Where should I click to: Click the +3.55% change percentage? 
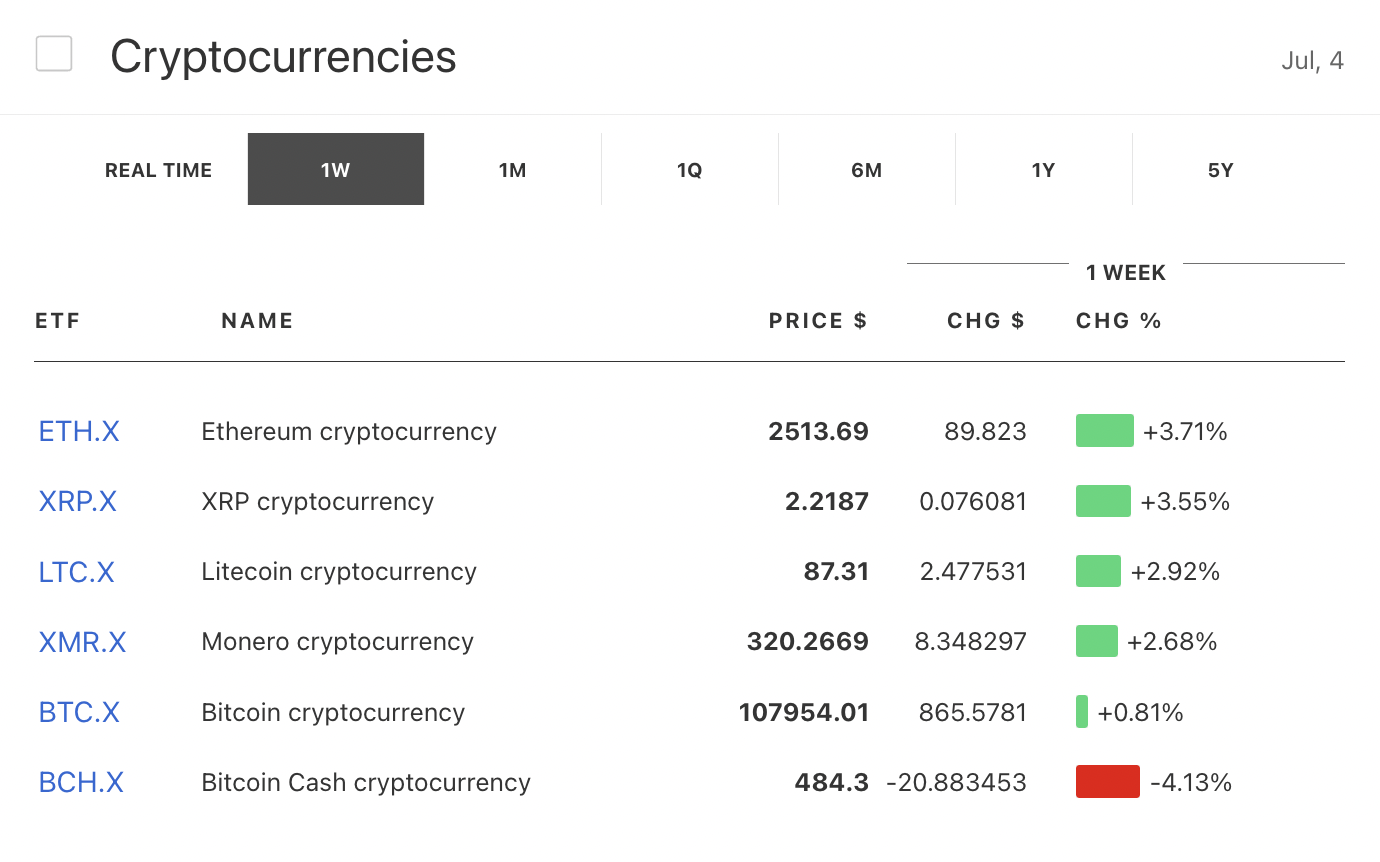[x=1185, y=501]
